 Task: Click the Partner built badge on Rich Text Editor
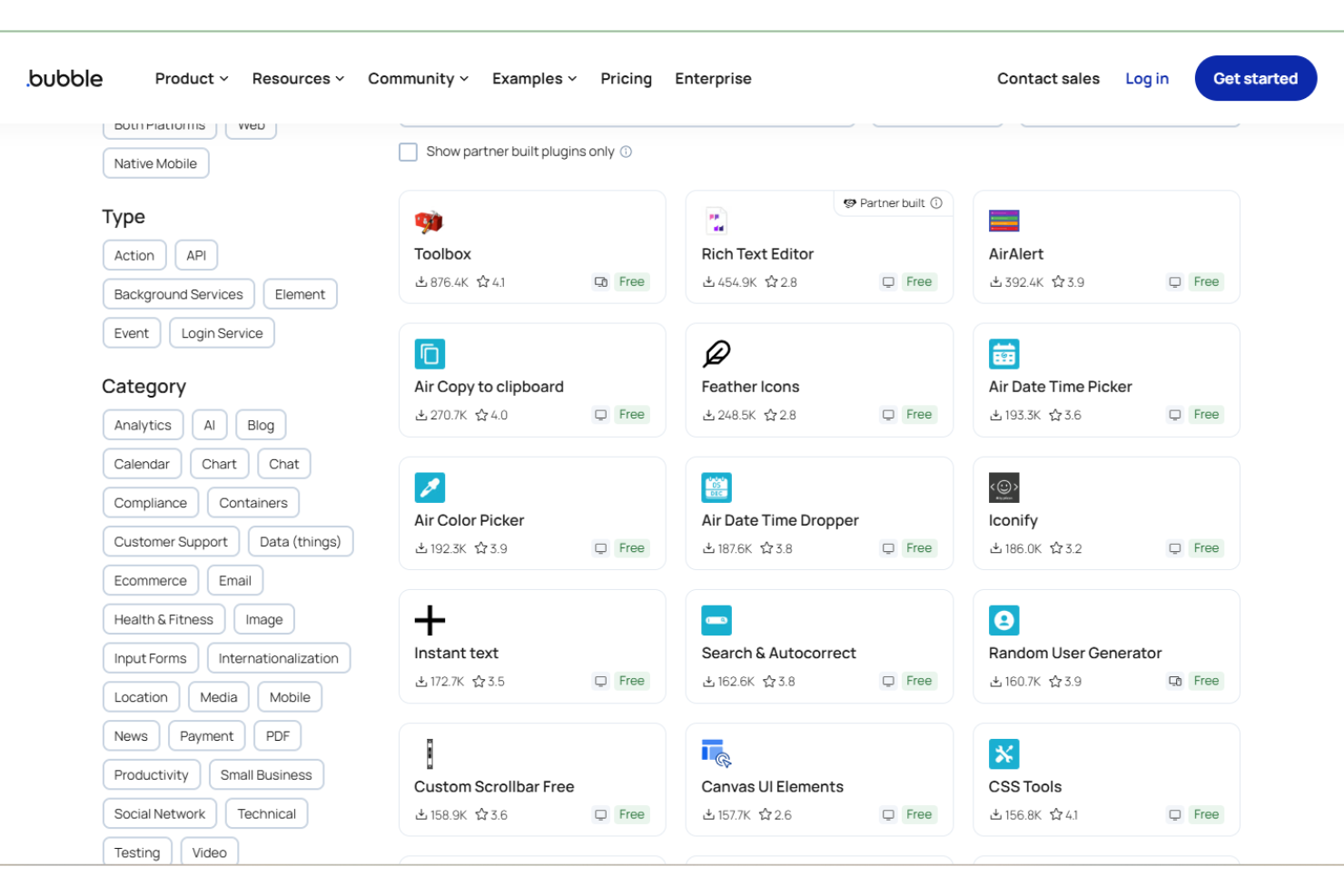pos(893,203)
